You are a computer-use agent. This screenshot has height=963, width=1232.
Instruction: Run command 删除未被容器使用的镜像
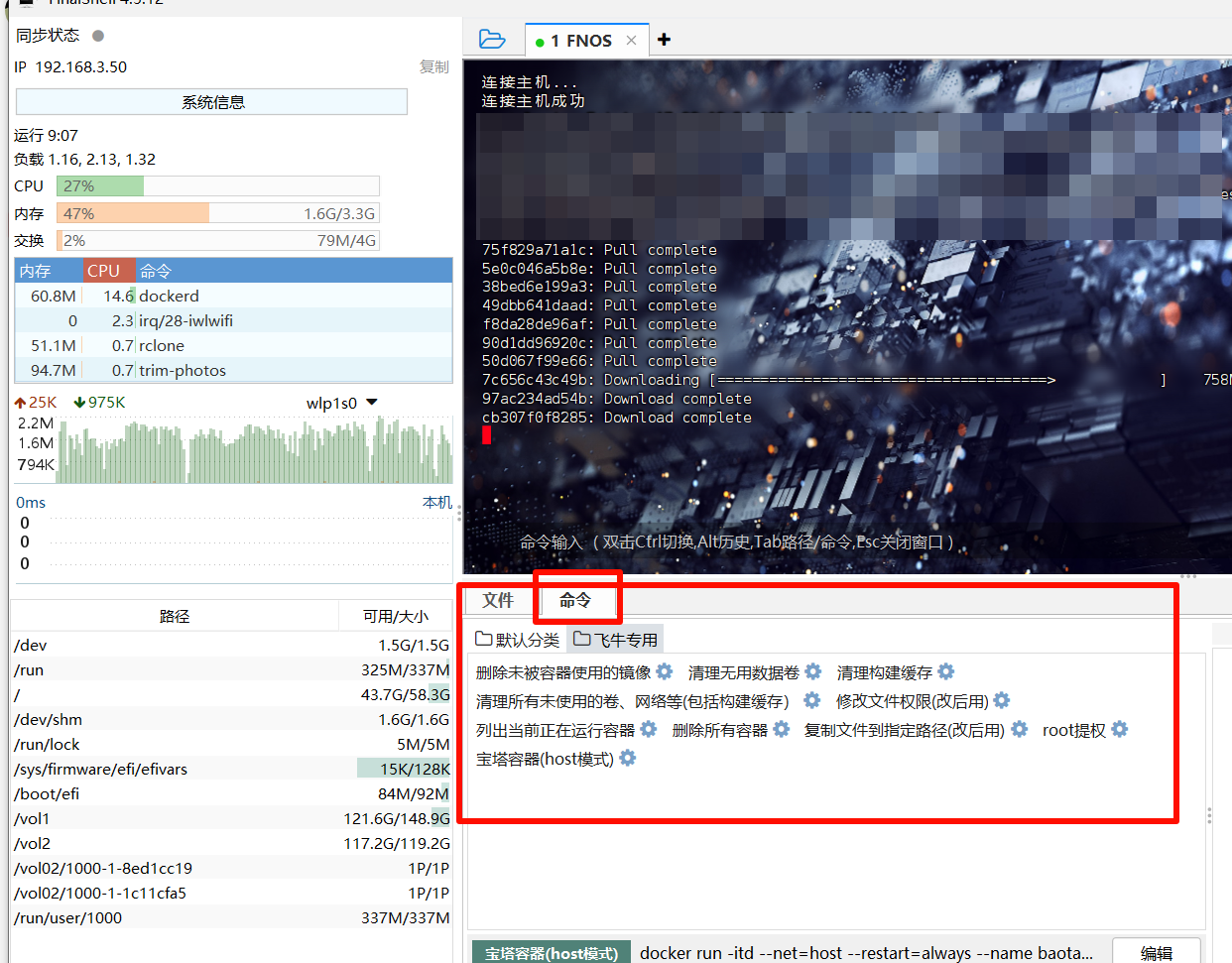click(563, 672)
